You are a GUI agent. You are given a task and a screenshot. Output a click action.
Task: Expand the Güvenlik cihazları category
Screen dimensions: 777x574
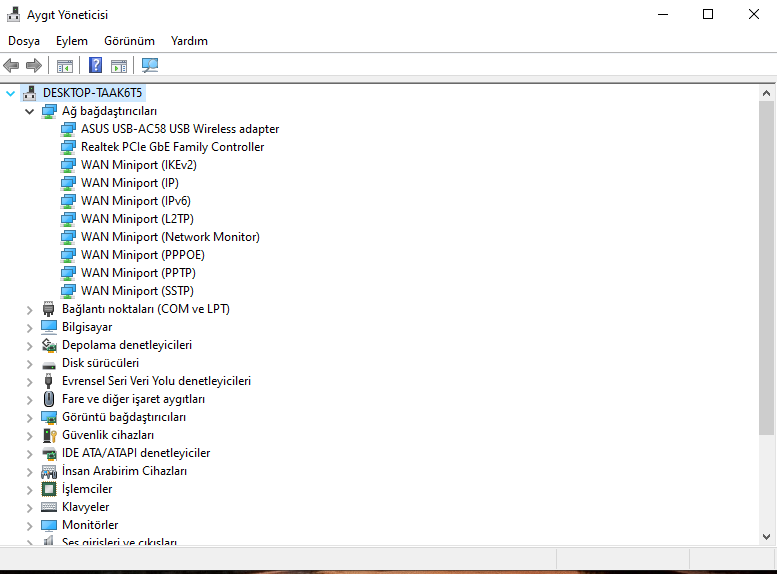[29, 436]
